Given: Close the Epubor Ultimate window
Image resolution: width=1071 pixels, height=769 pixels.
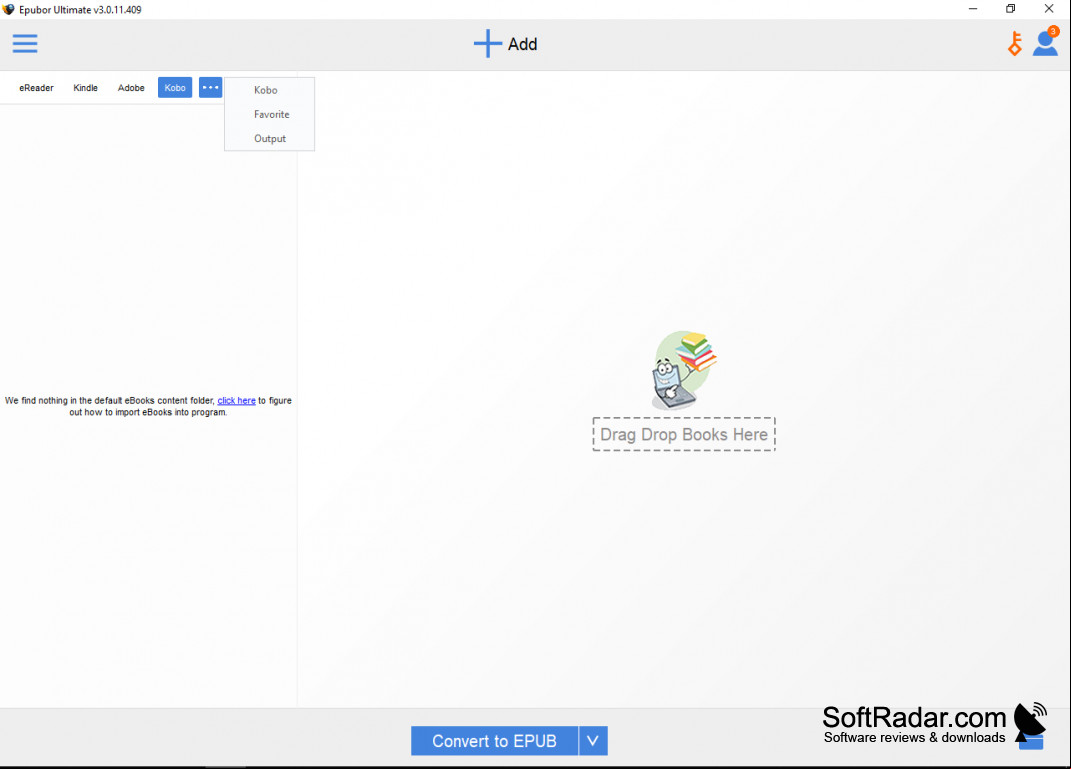Looking at the screenshot, I should (1049, 9).
